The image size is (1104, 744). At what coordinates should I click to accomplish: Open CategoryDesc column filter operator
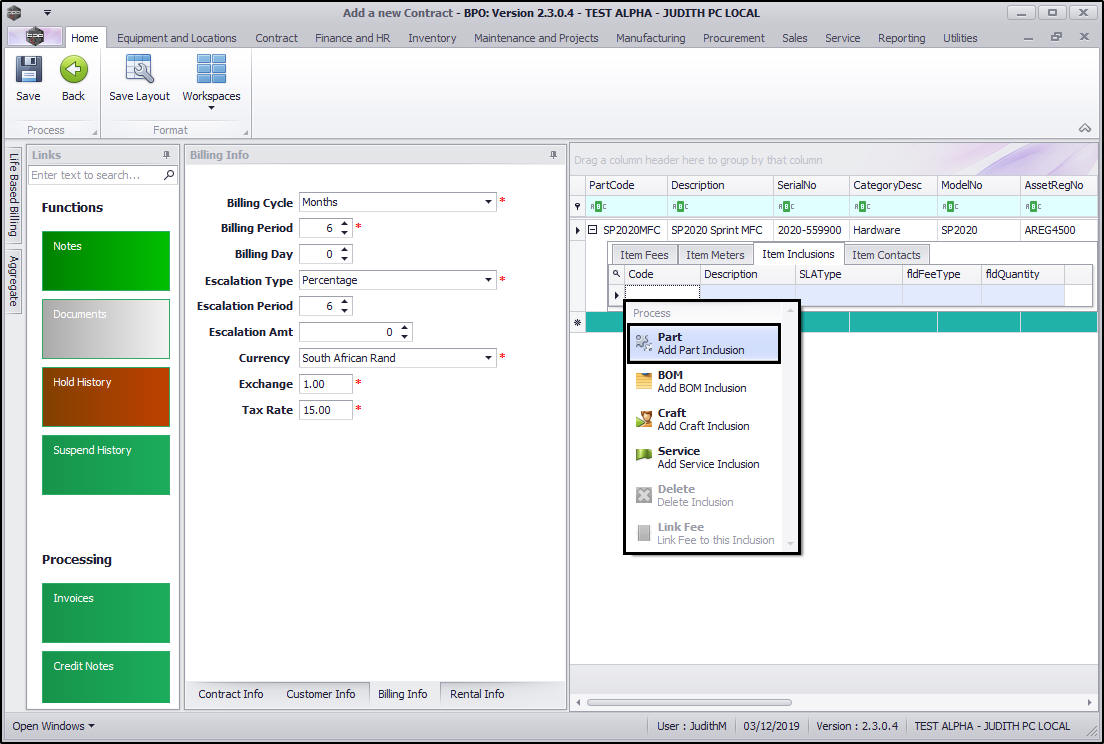click(x=862, y=206)
